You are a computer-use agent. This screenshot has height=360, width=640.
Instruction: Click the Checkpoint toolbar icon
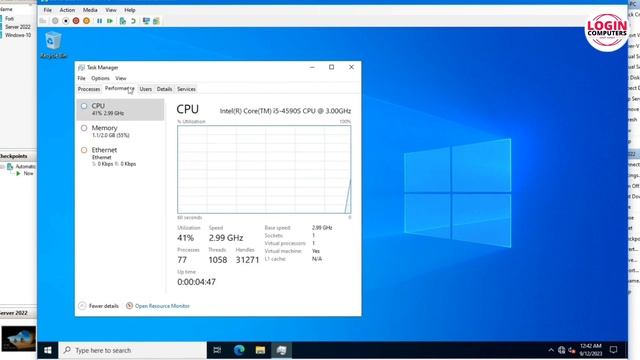122,21
